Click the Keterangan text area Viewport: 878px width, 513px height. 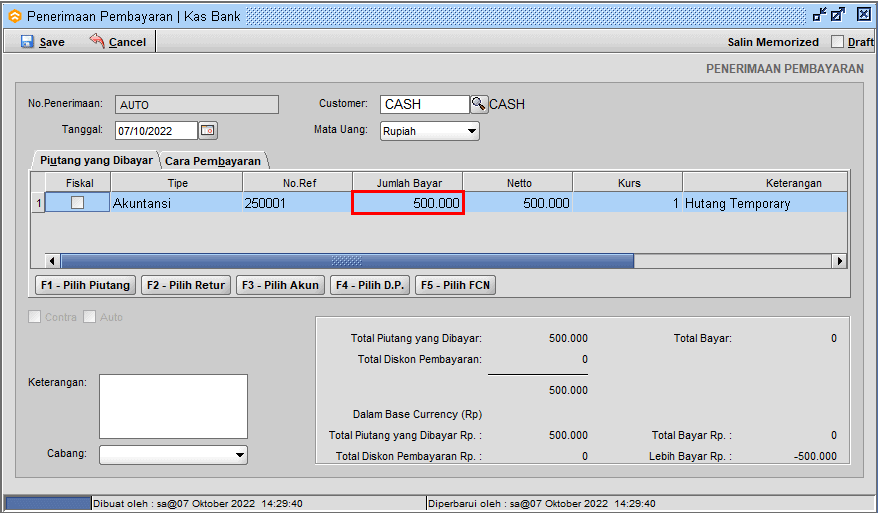pyautogui.click(x=173, y=406)
